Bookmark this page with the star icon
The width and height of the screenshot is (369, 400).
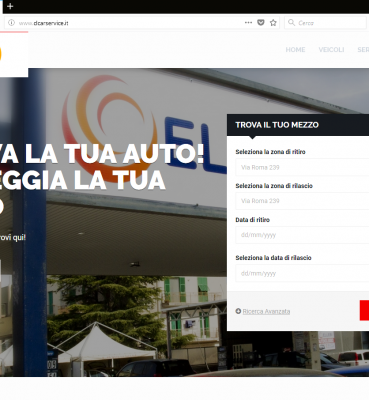point(273,23)
